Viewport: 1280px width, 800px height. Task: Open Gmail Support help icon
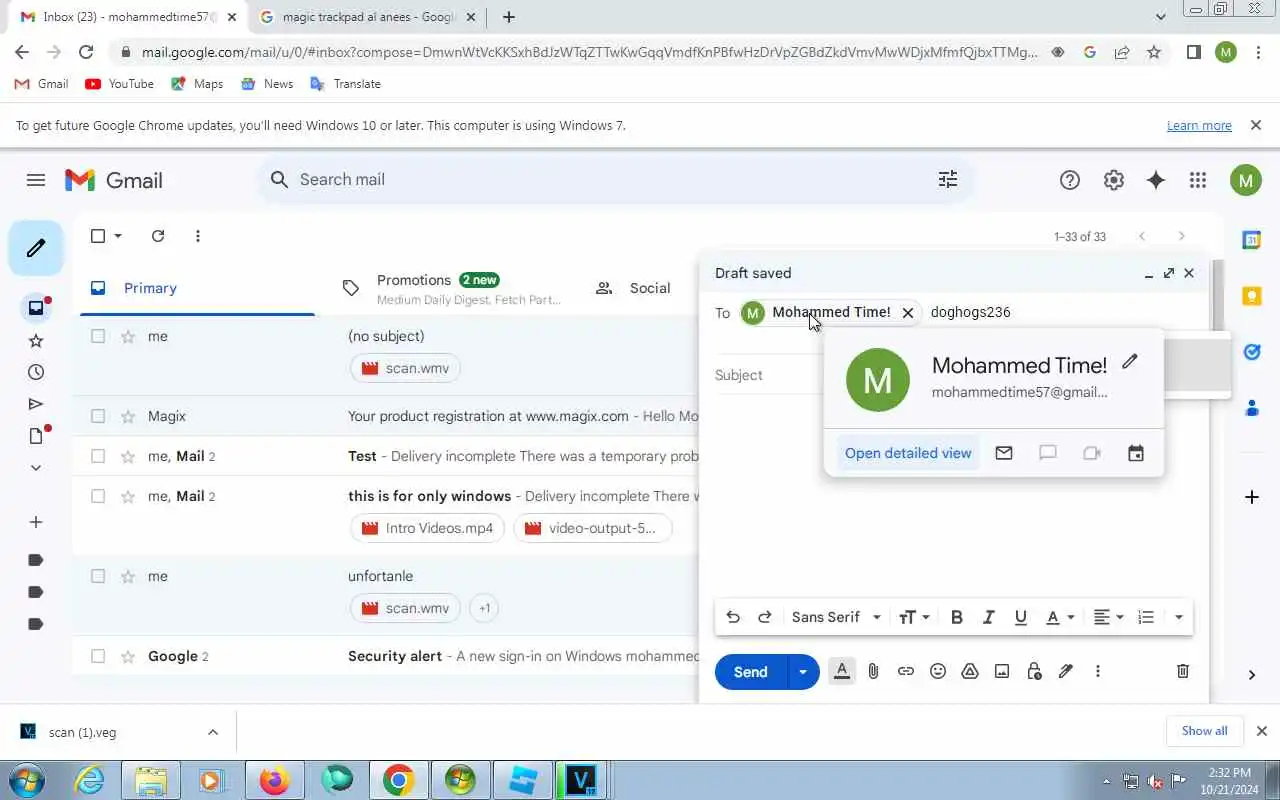1069,180
